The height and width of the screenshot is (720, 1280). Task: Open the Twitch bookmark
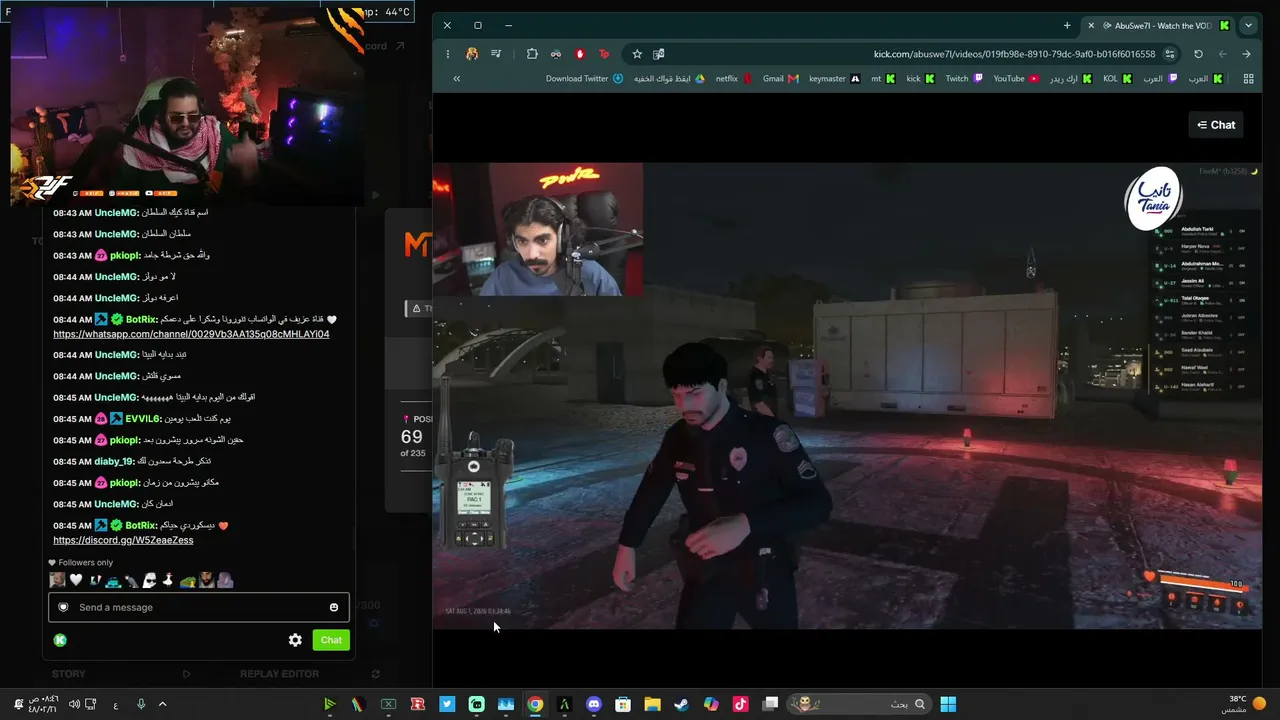click(964, 79)
